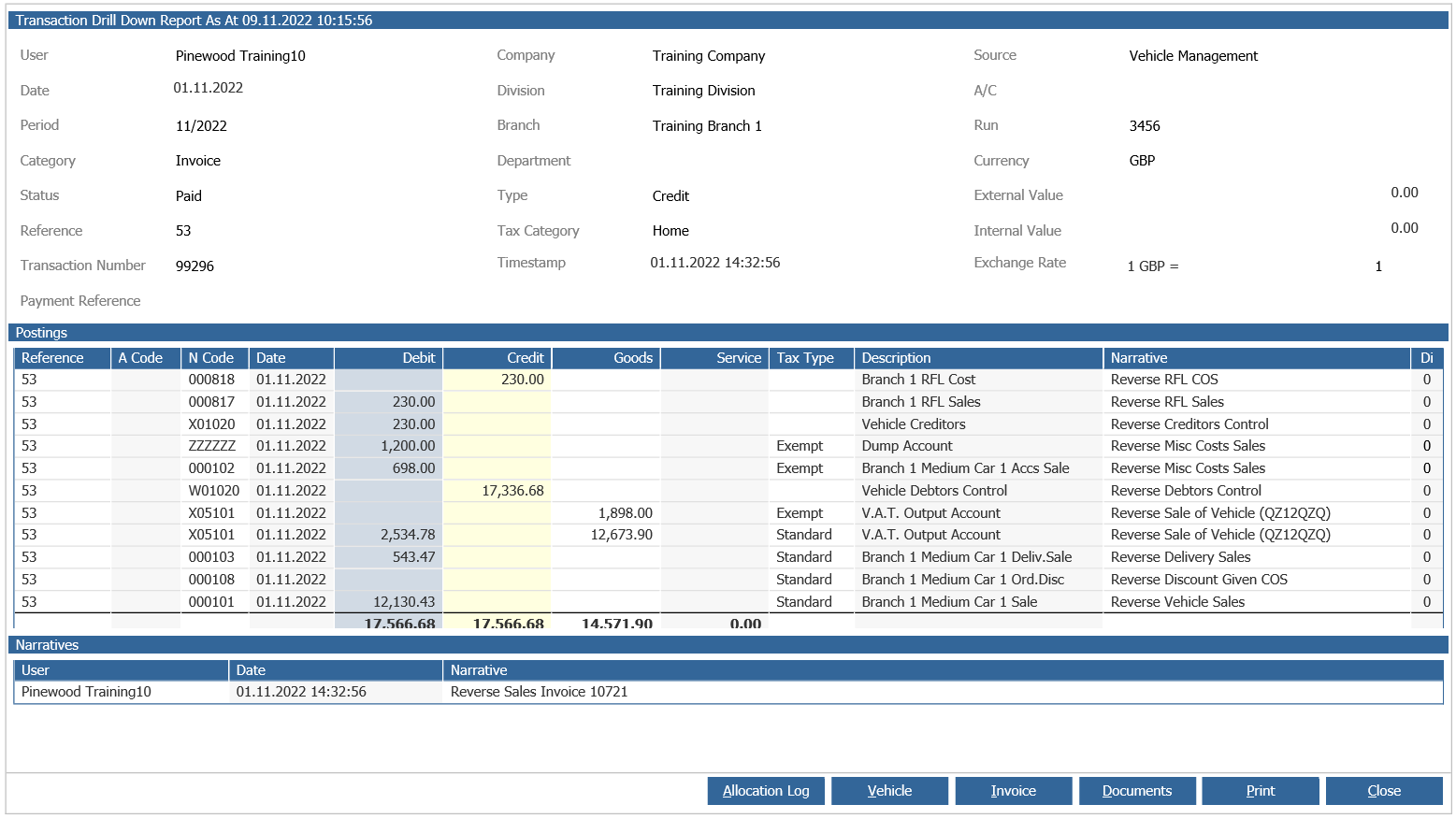
Task: Select the Vehicle Debtors Control description
Action: (x=934, y=491)
